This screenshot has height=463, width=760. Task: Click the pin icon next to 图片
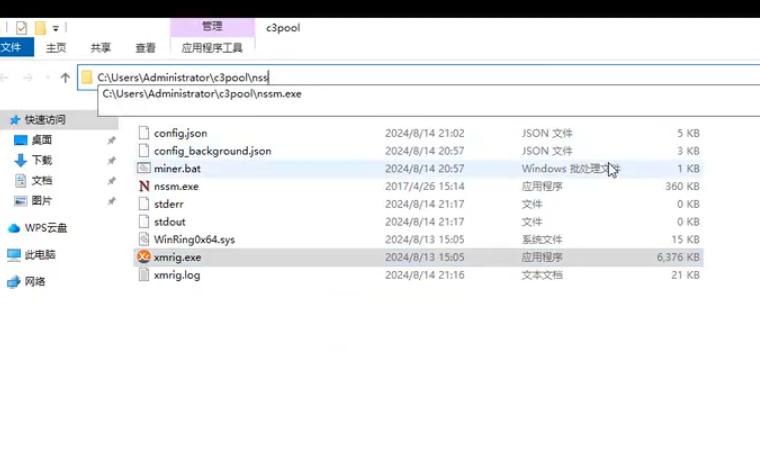111,200
